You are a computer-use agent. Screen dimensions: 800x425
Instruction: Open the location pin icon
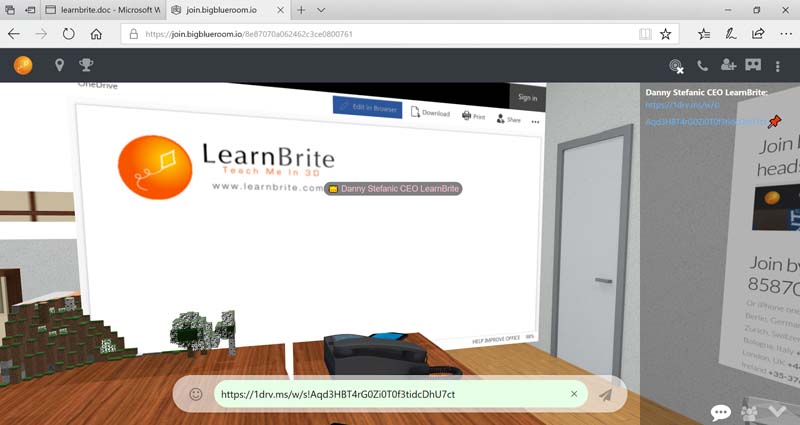coord(60,65)
